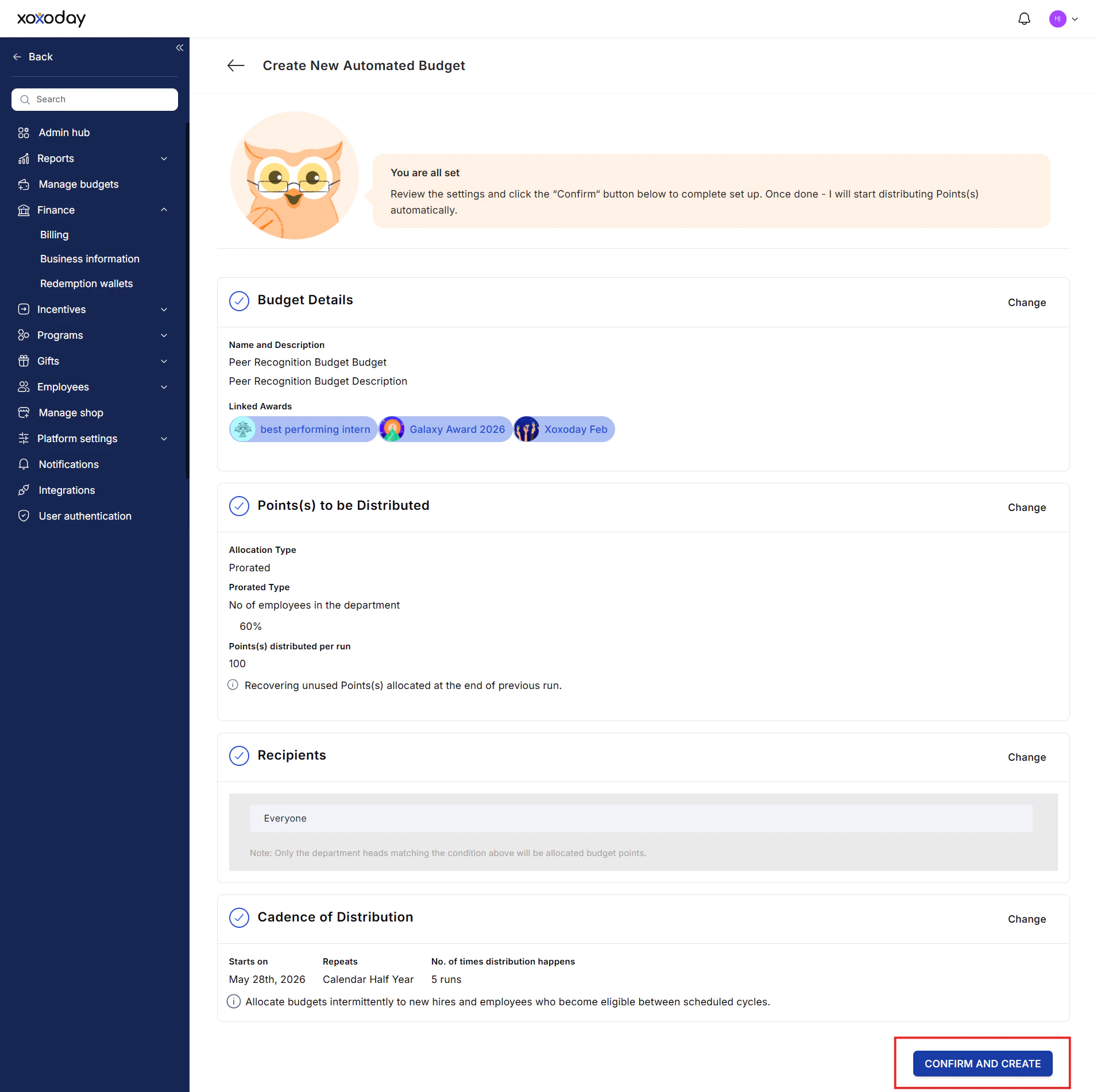Open the user profile avatar menu
The height and width of the screenshot is (1092, 1097).
tap(1057, 19)
